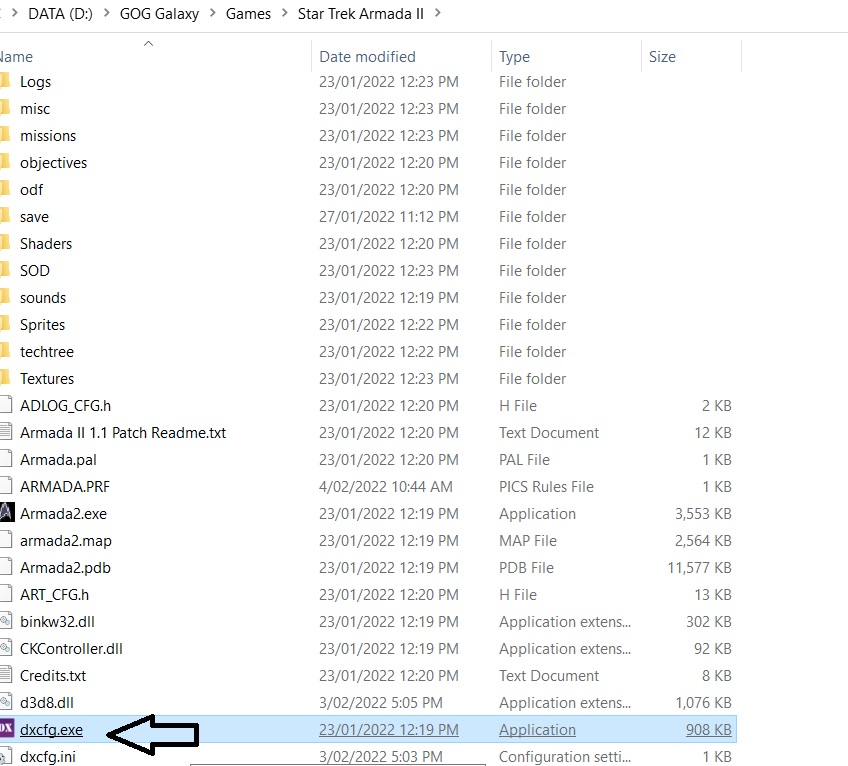
Task: Click the dxcfg.exe file name
Action: point(51,730)
